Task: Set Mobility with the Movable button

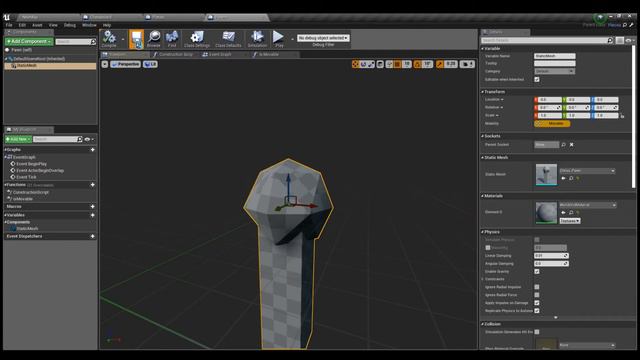Action: (552, 123)
